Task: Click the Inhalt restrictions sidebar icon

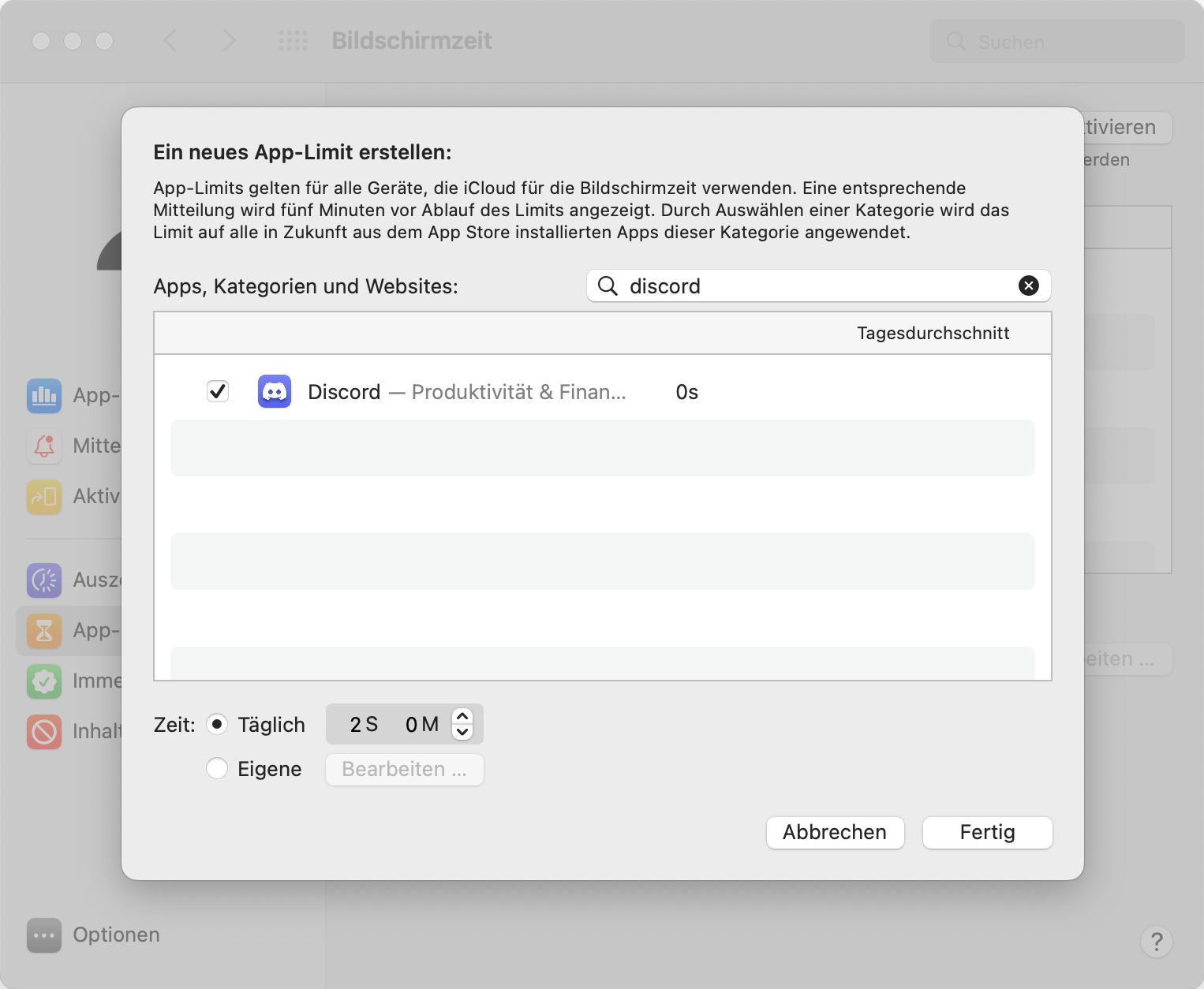Action: click(x=44, y=731)
